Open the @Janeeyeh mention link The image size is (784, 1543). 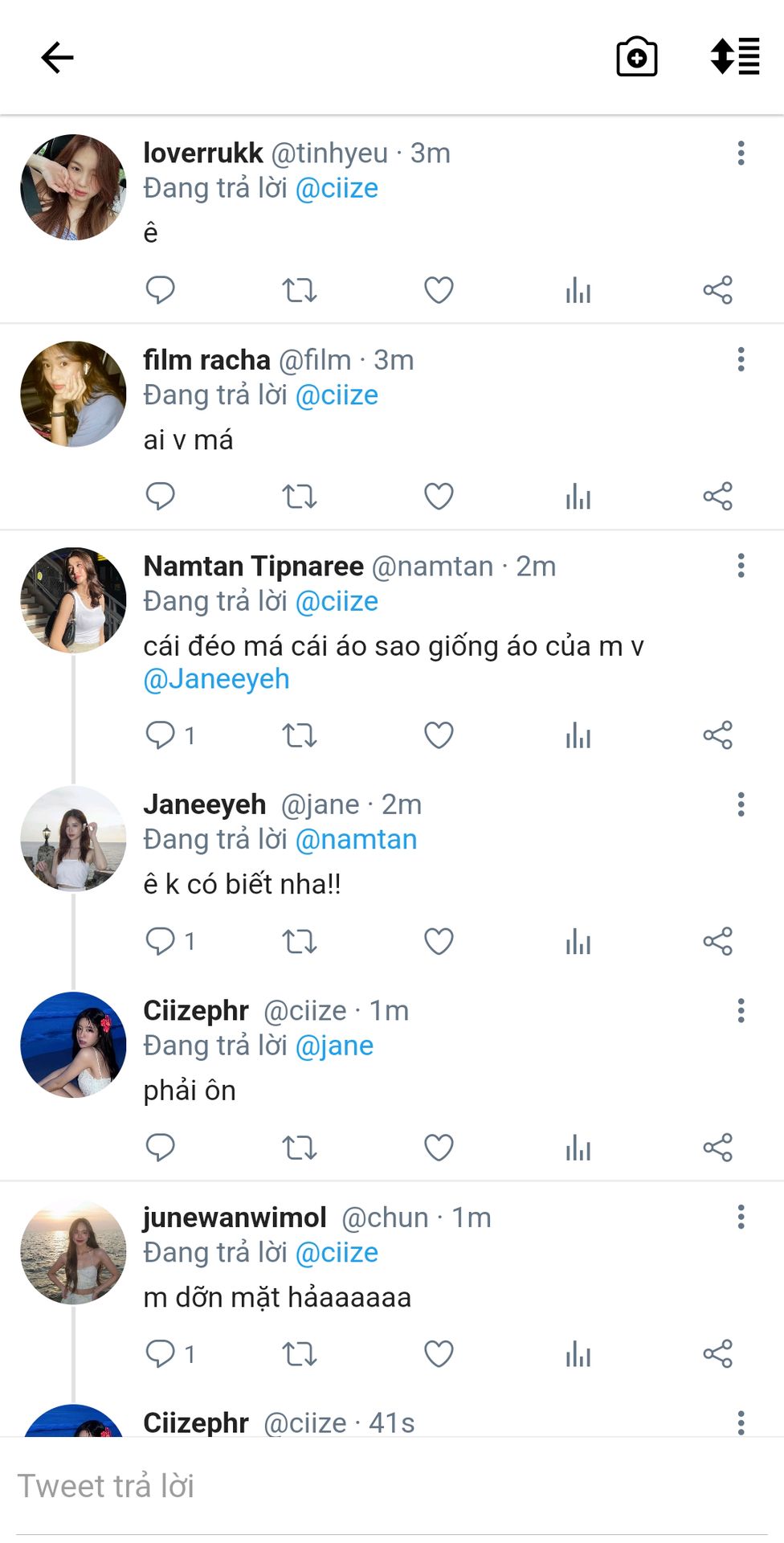coord(216,679)
